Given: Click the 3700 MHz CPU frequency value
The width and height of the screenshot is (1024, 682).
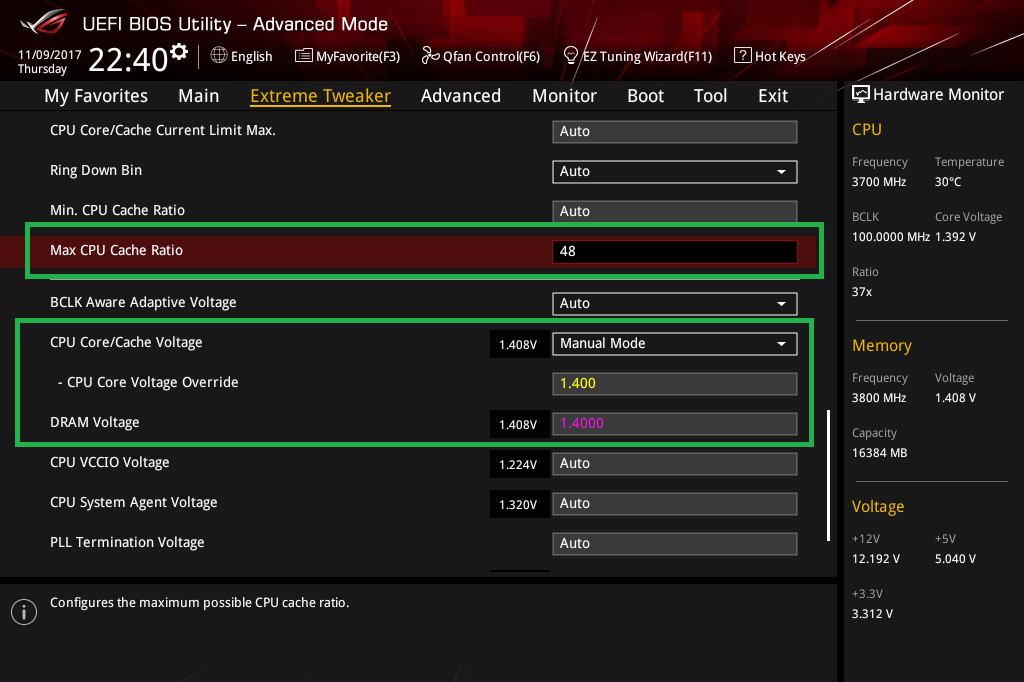Looking at the screenshot, I should [879, 182].
